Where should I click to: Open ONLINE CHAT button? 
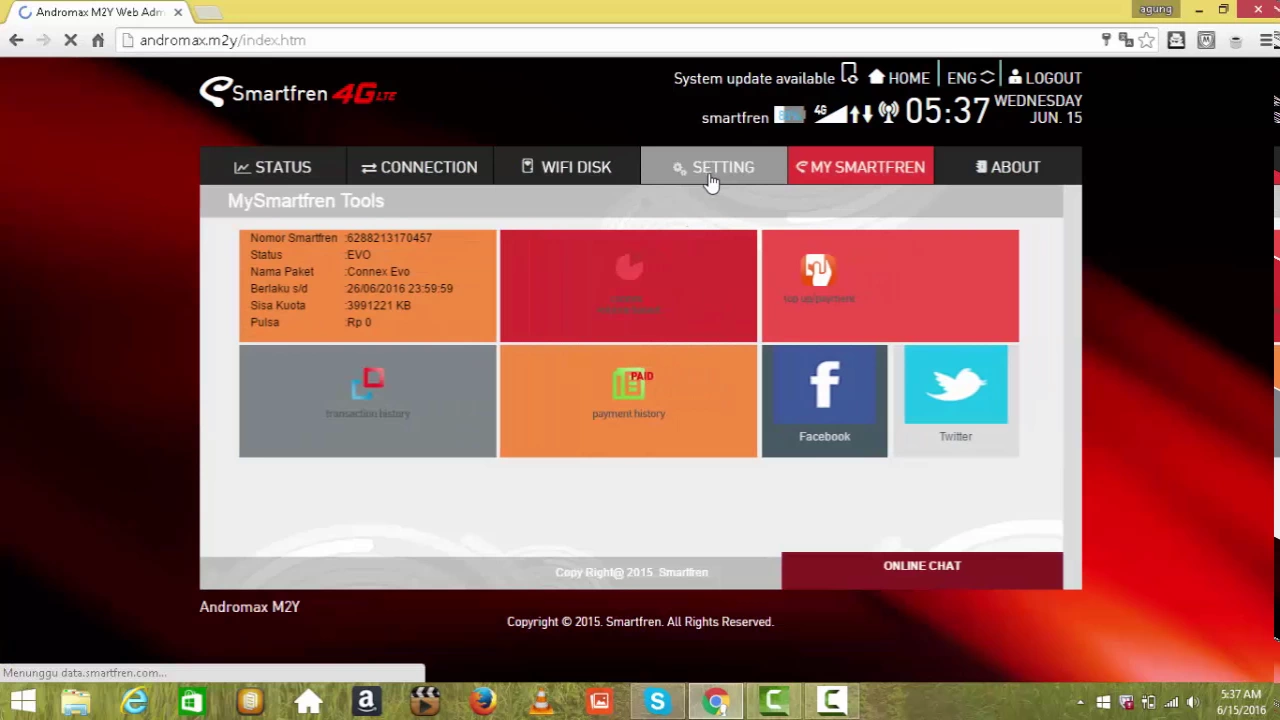[x=922, y=570]
